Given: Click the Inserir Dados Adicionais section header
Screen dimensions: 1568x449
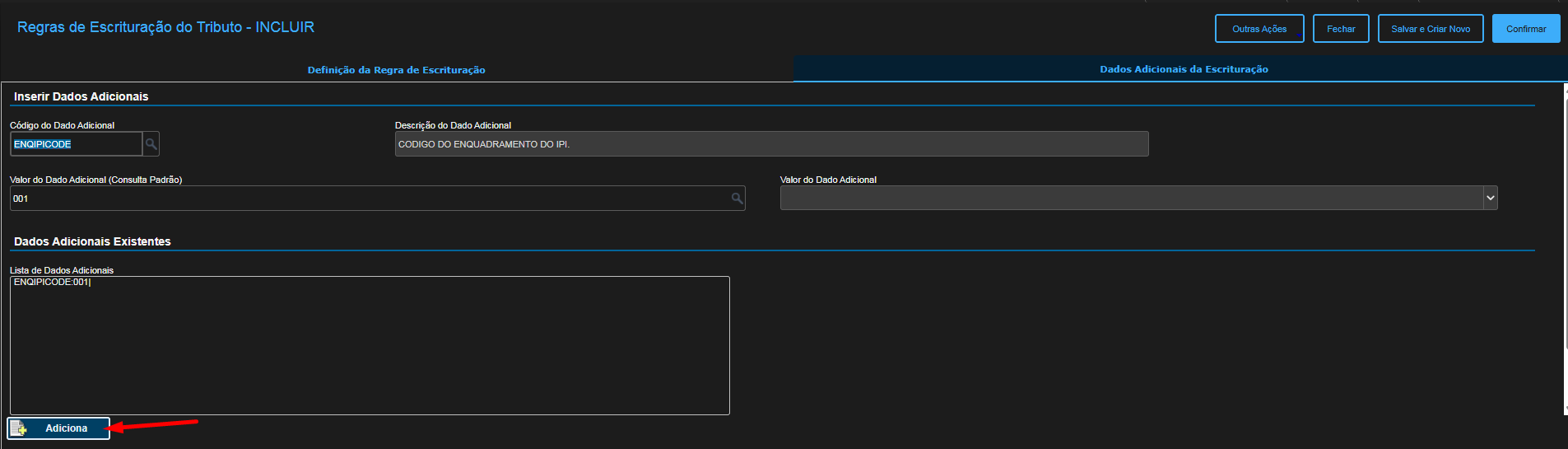Looking at the screenshot, I should point(81,96).
